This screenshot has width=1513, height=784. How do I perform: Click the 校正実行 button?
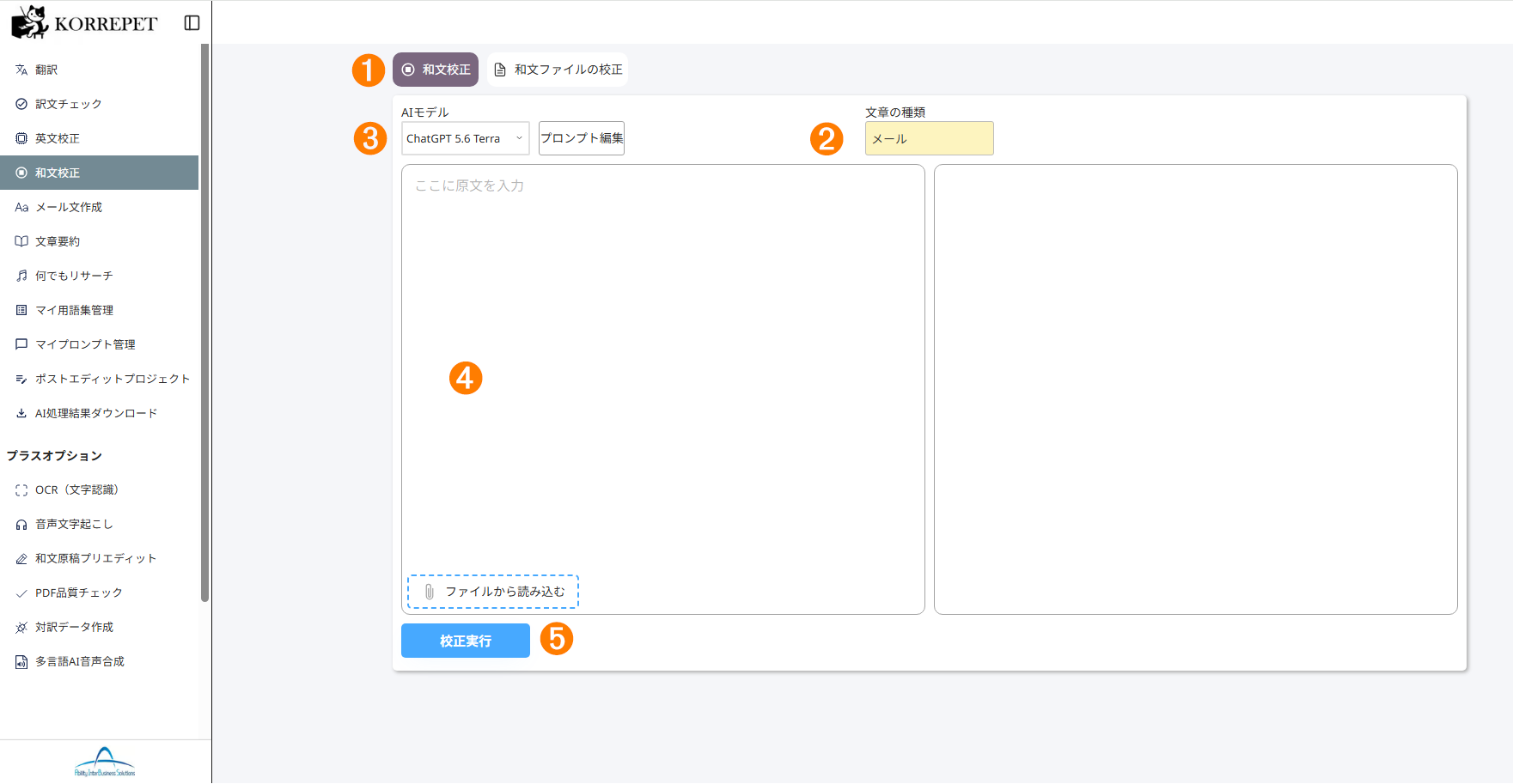[x=466, y=641]
